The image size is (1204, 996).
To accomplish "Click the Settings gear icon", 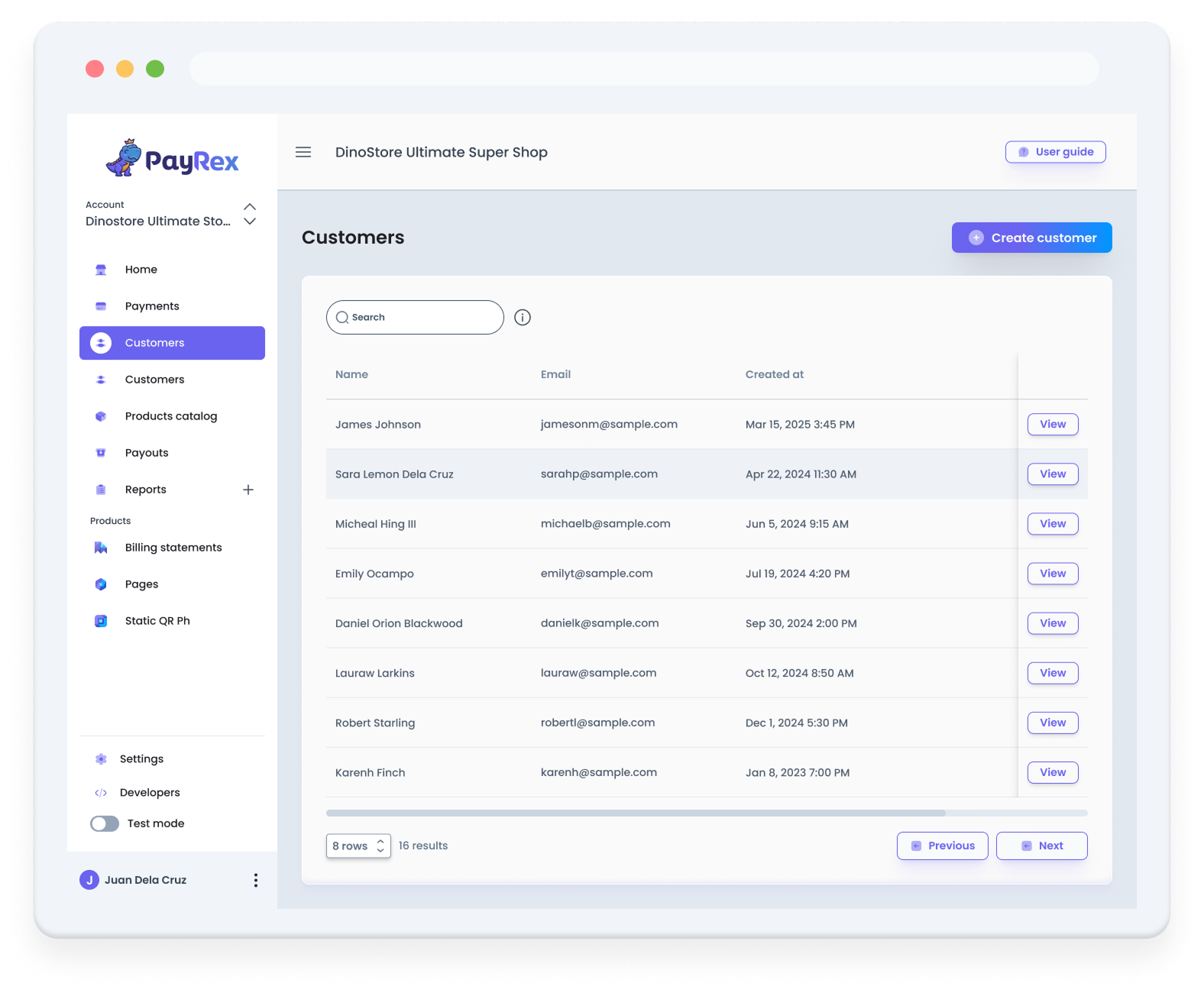I will (101, 759).
